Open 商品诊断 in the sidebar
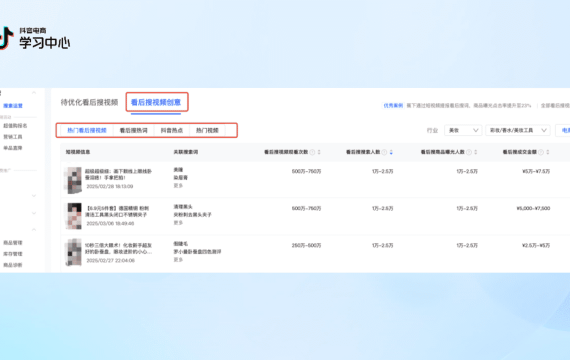The width and height of the screenshot is (570, 360). (13, 265)
